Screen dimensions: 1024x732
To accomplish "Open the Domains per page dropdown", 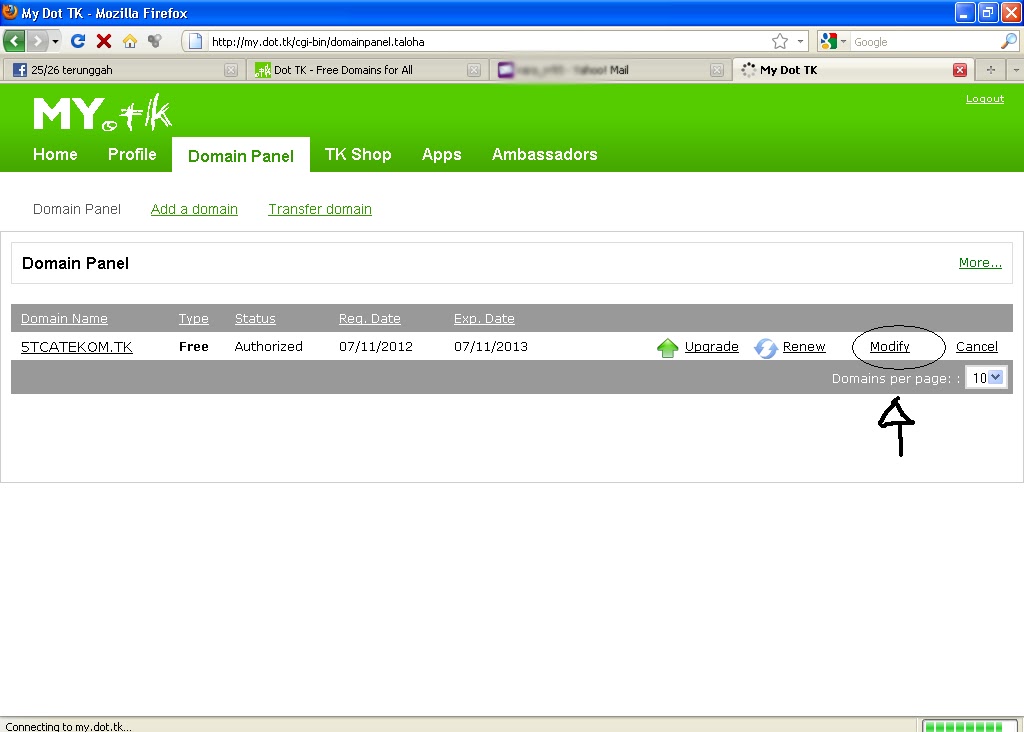I will 986,377.
